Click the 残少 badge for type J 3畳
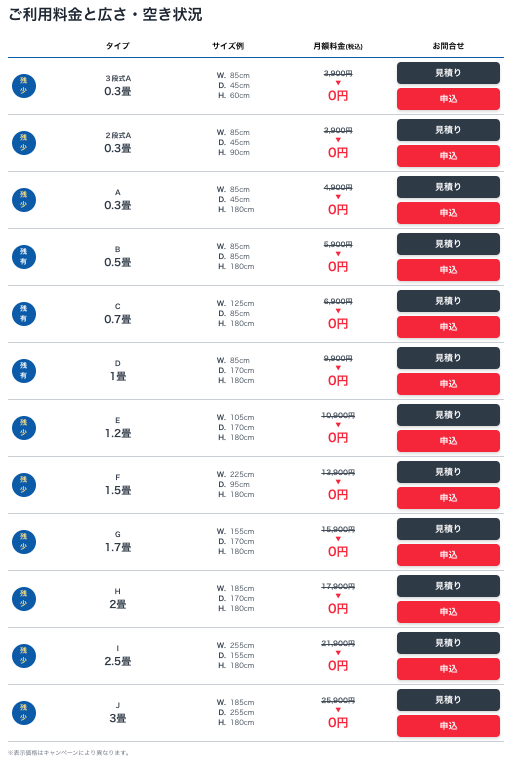512x766 pixels. [x=23, y=713]
